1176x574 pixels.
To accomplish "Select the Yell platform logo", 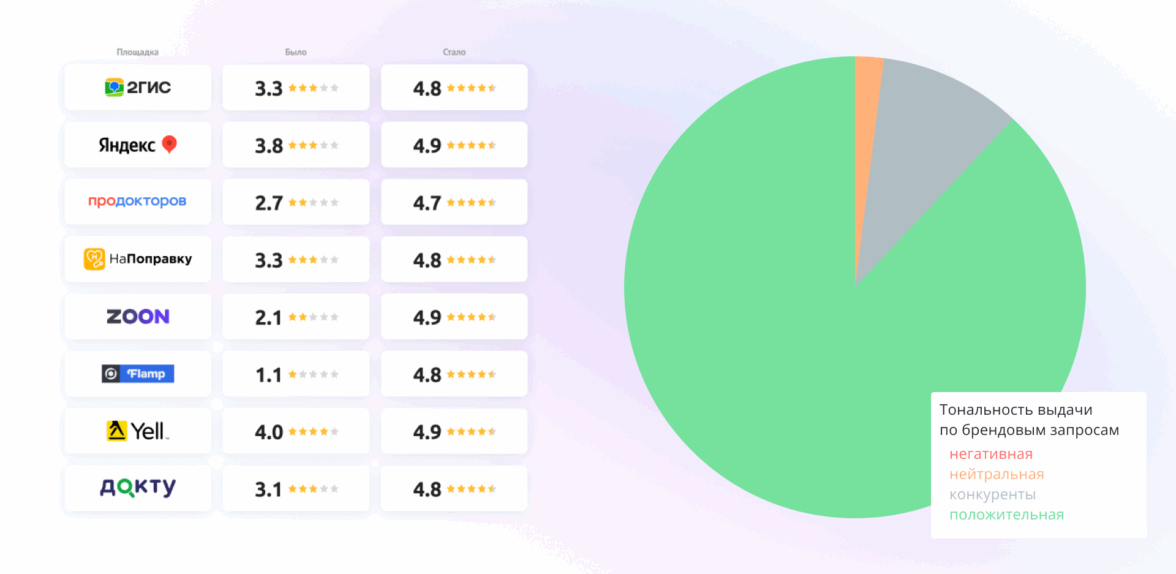I will click(138, 431).
